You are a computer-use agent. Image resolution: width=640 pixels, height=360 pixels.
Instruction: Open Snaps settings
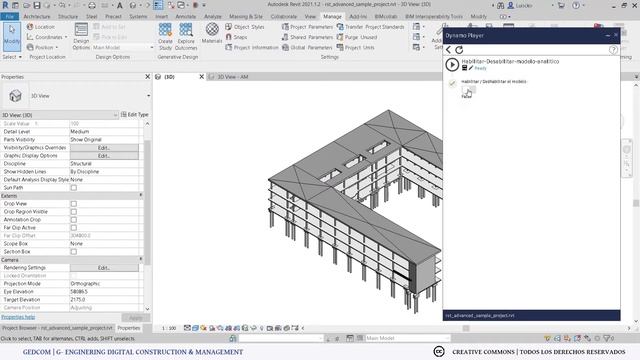237,37
